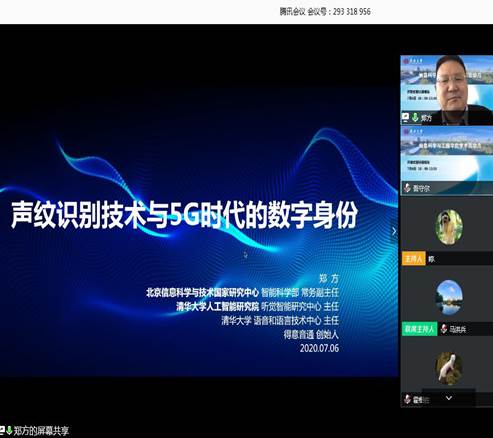493x438 pixels.
Task: Click the slide line 清华大学 语音和语言技术中心 主任
Action: [280, 320]
